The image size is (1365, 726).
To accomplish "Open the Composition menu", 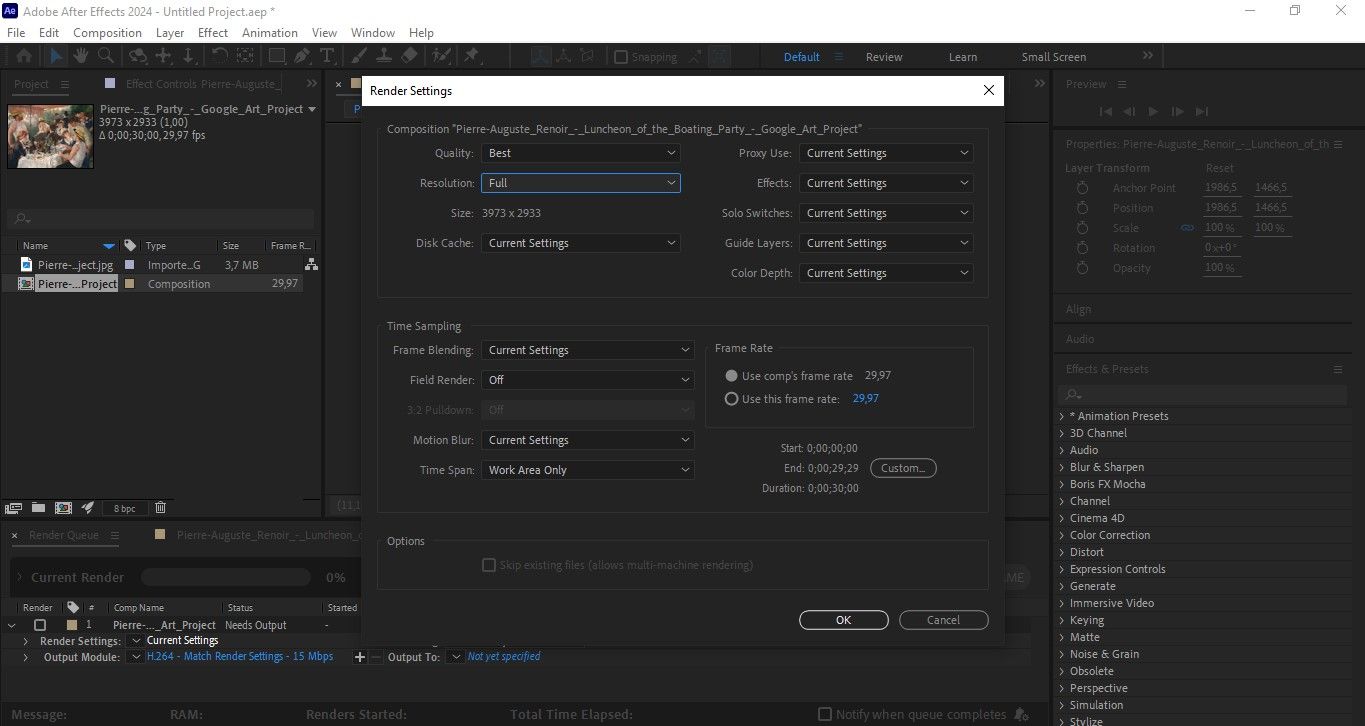I will click(107, 32).
